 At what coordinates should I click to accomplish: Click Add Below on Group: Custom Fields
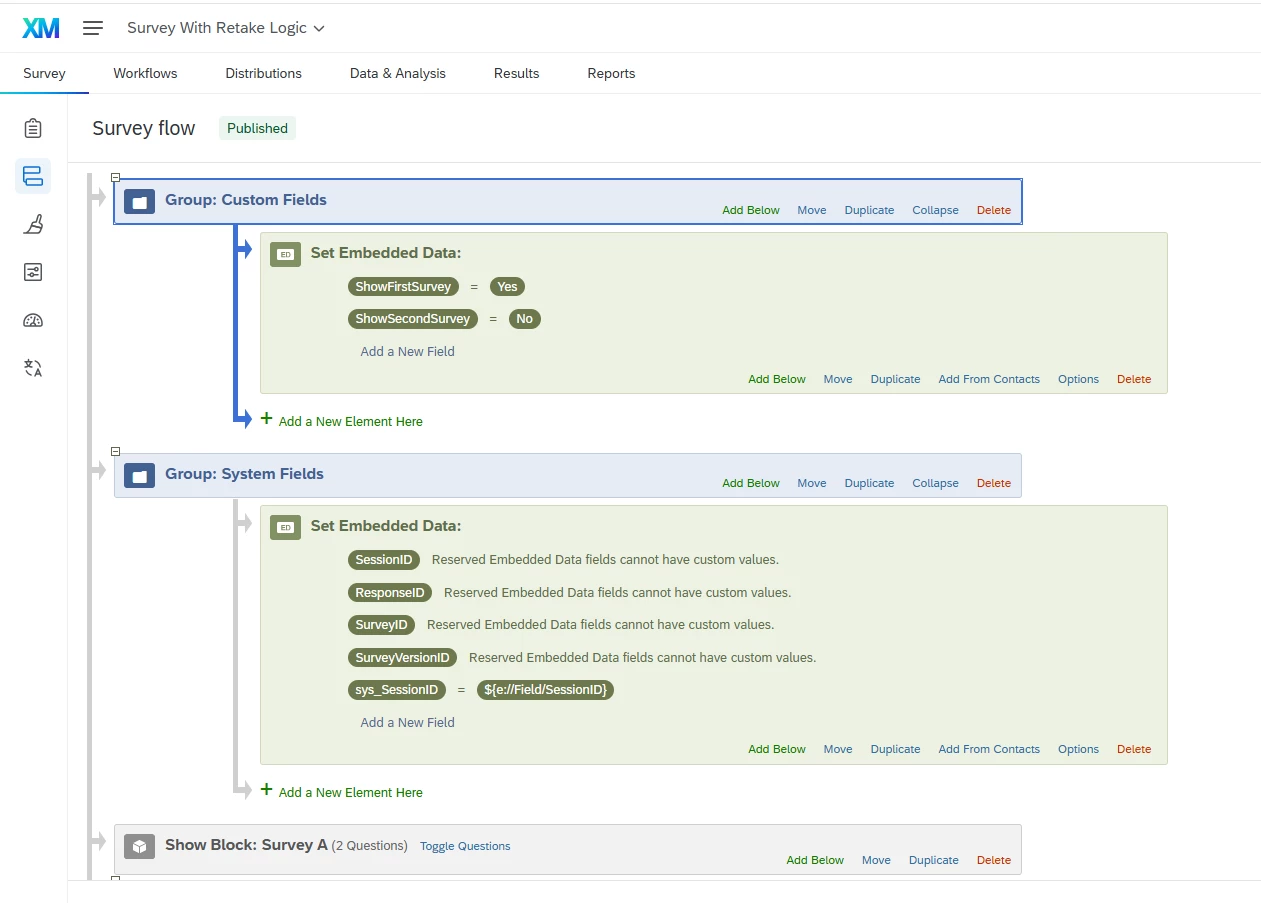click(x=751, y=210)
